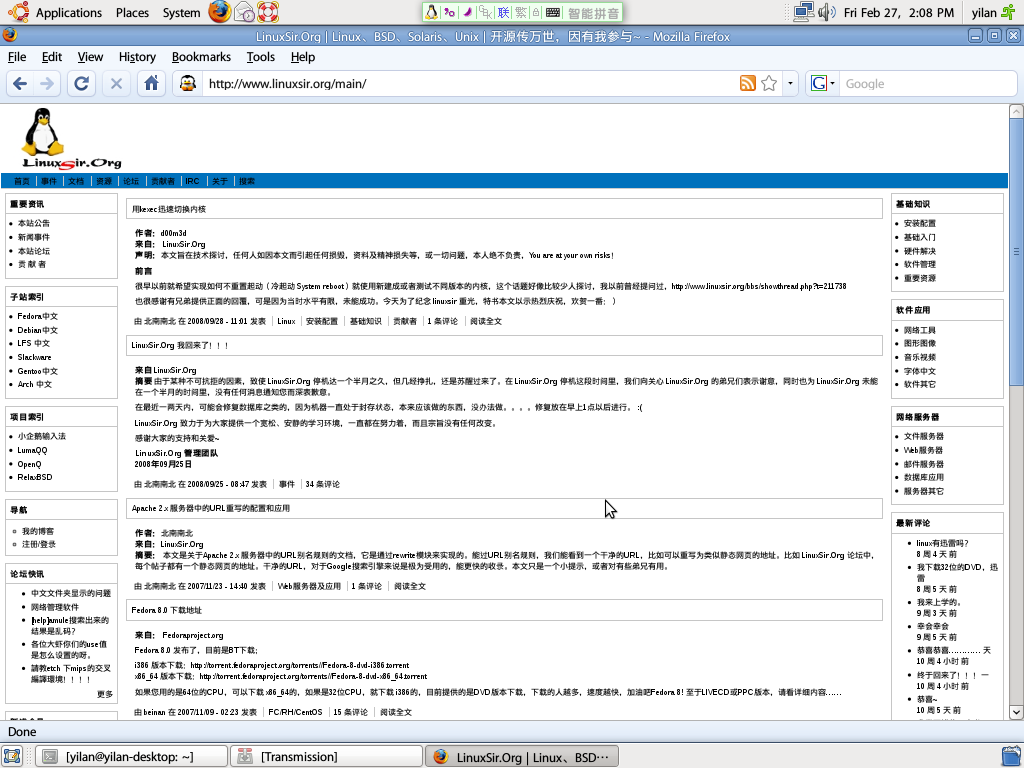Click the punctuation mode icon in input bar
The width and height of the screenshot is (1024, 768).
point(449,12)
